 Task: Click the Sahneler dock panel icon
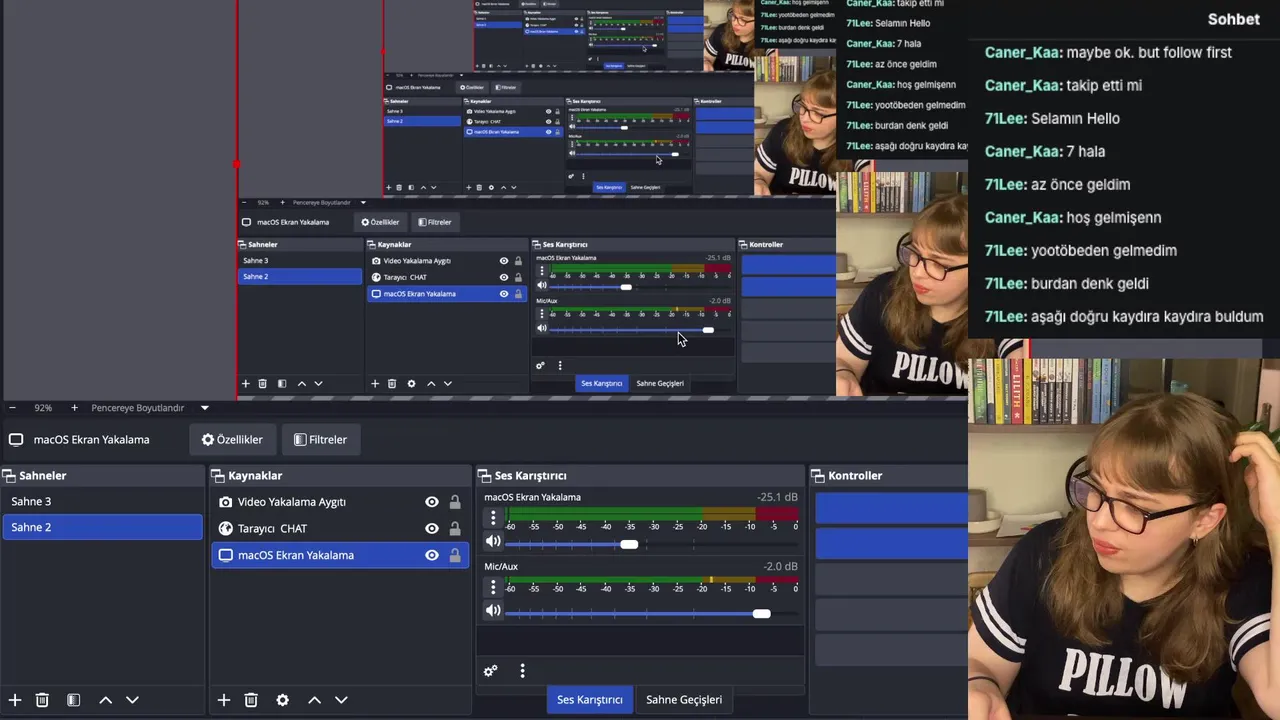[x=9, y=476]
